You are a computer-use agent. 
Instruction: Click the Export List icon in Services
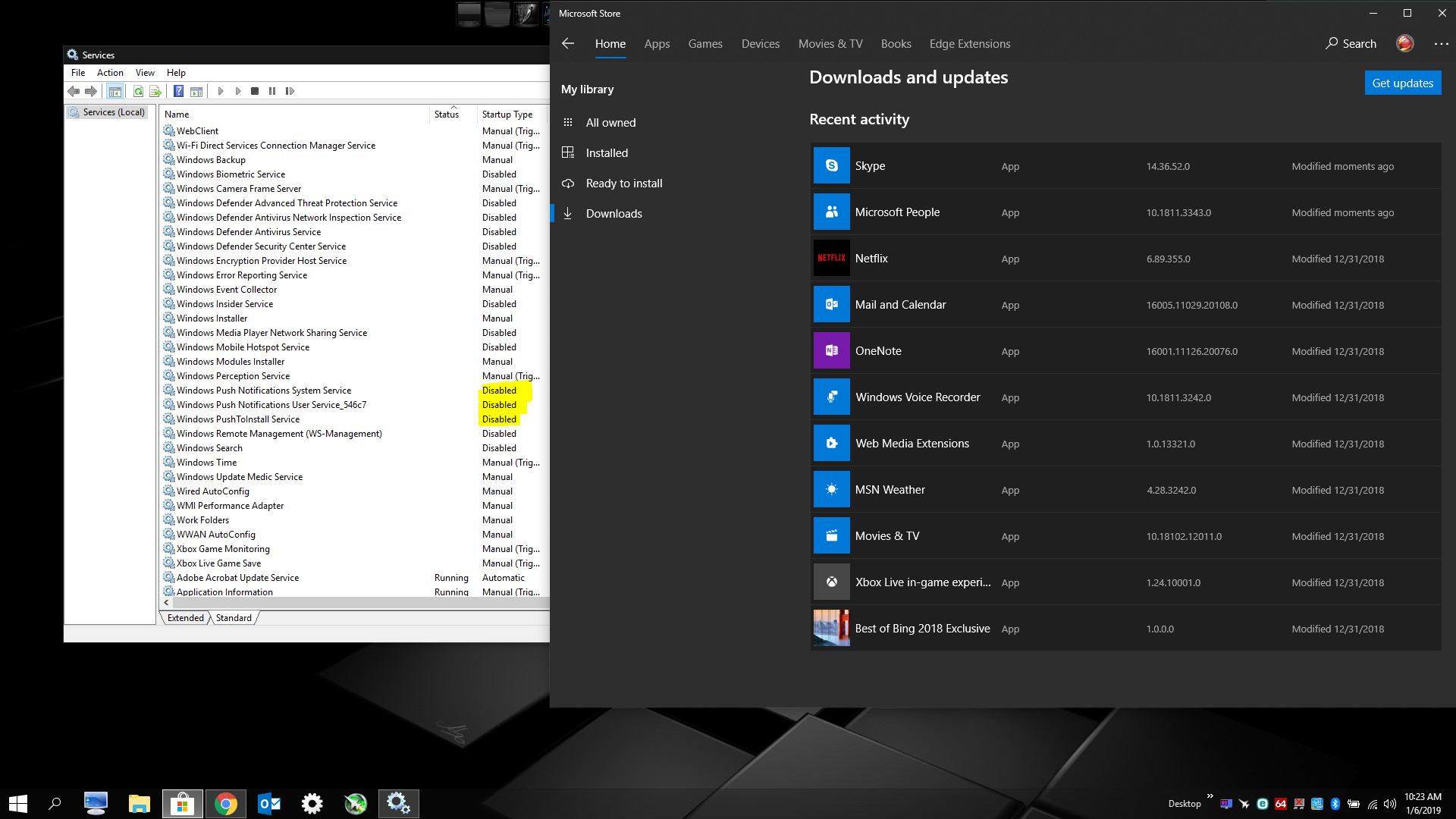[x=155, y=91]
